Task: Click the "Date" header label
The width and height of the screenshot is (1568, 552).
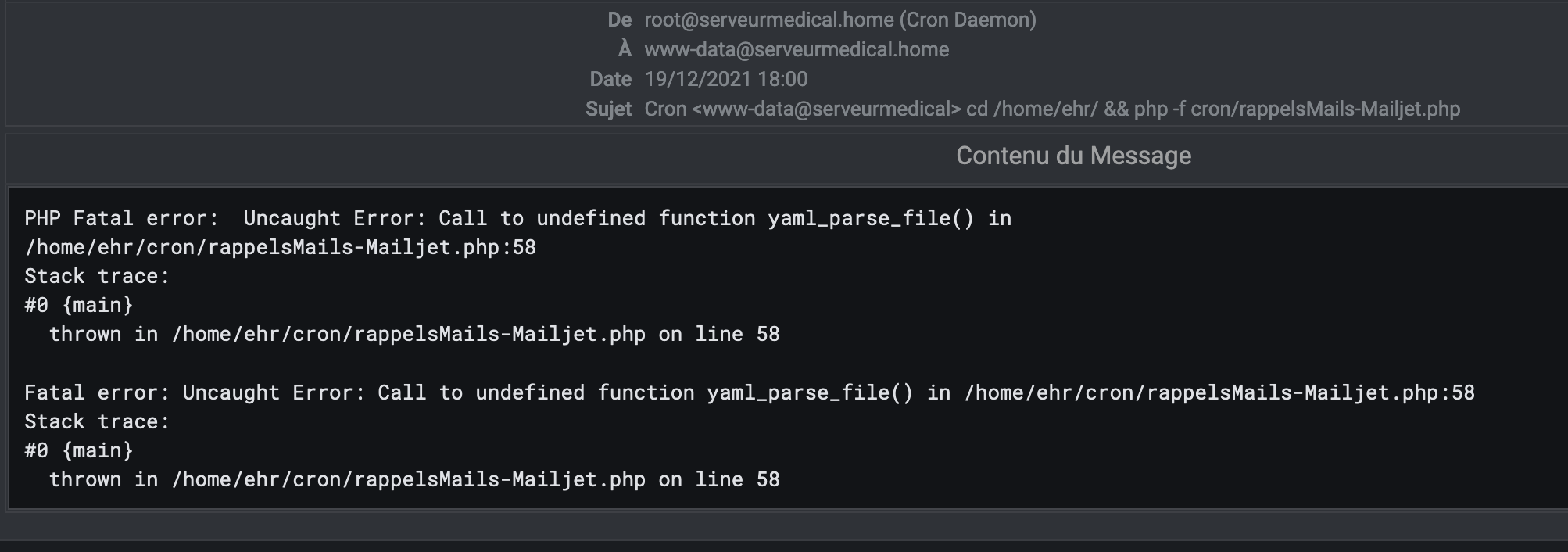Action: tap(610, 80)
